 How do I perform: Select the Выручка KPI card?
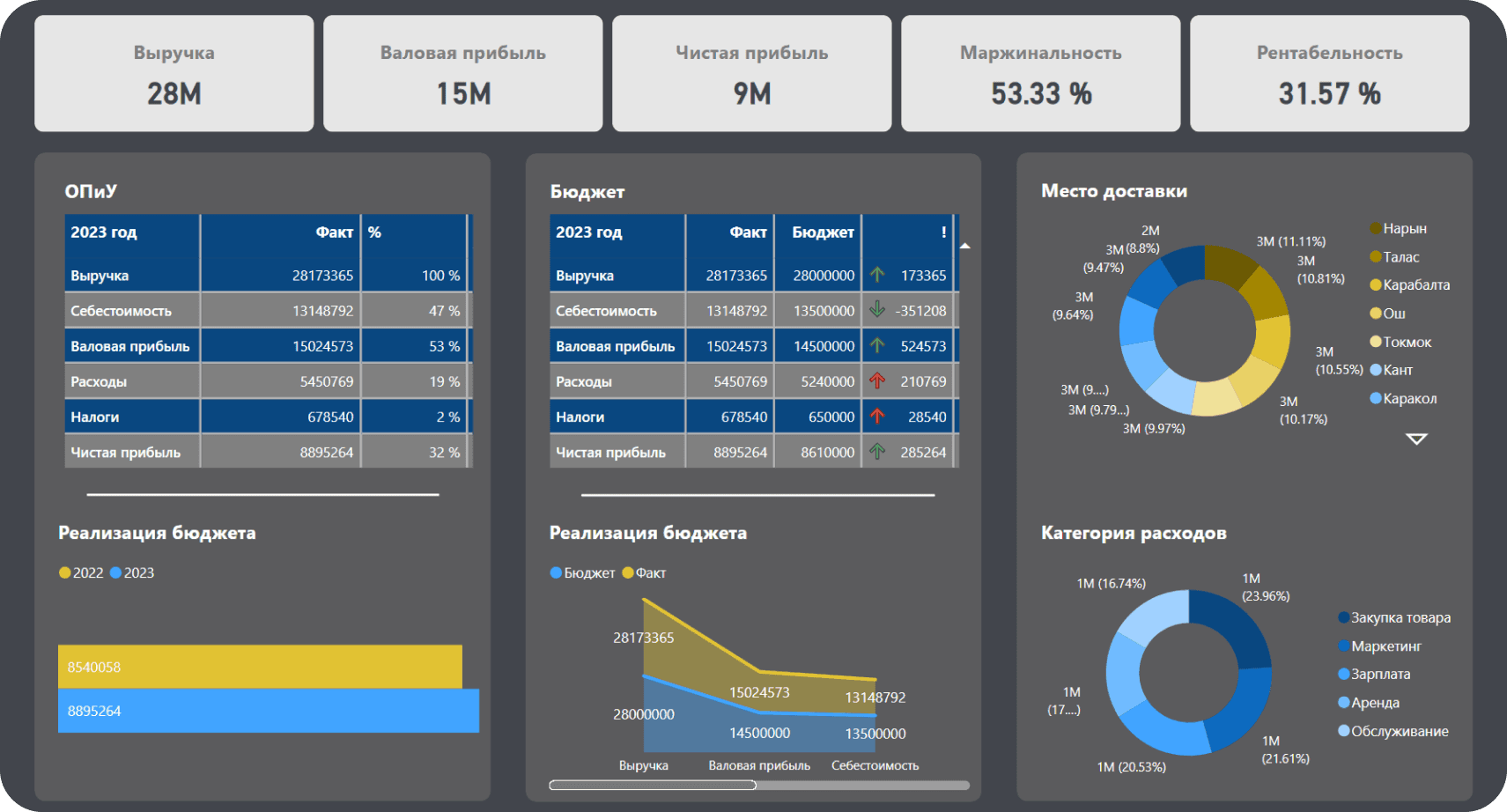(x=174, y=73)
